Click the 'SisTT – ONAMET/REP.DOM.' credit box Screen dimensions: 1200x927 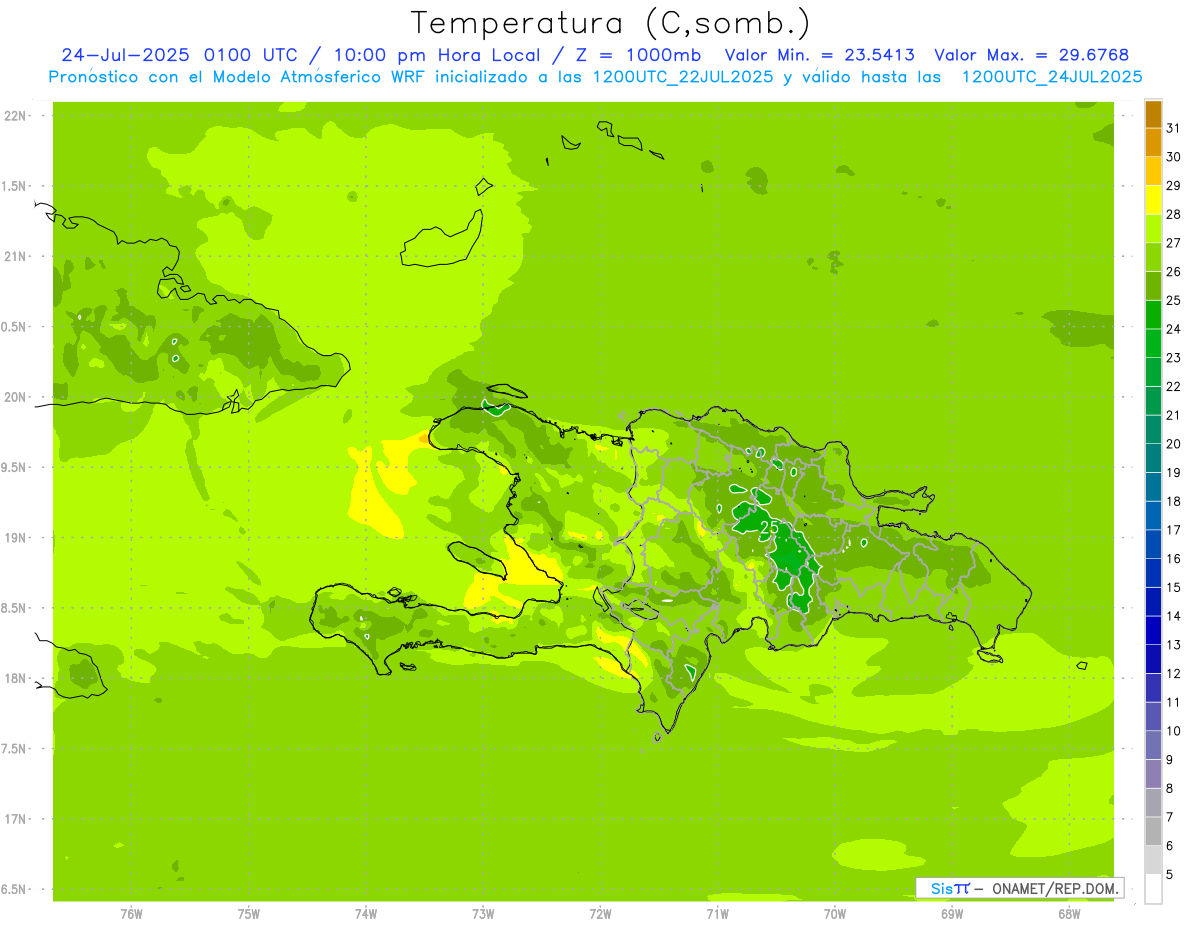[x=1020, y=888]
